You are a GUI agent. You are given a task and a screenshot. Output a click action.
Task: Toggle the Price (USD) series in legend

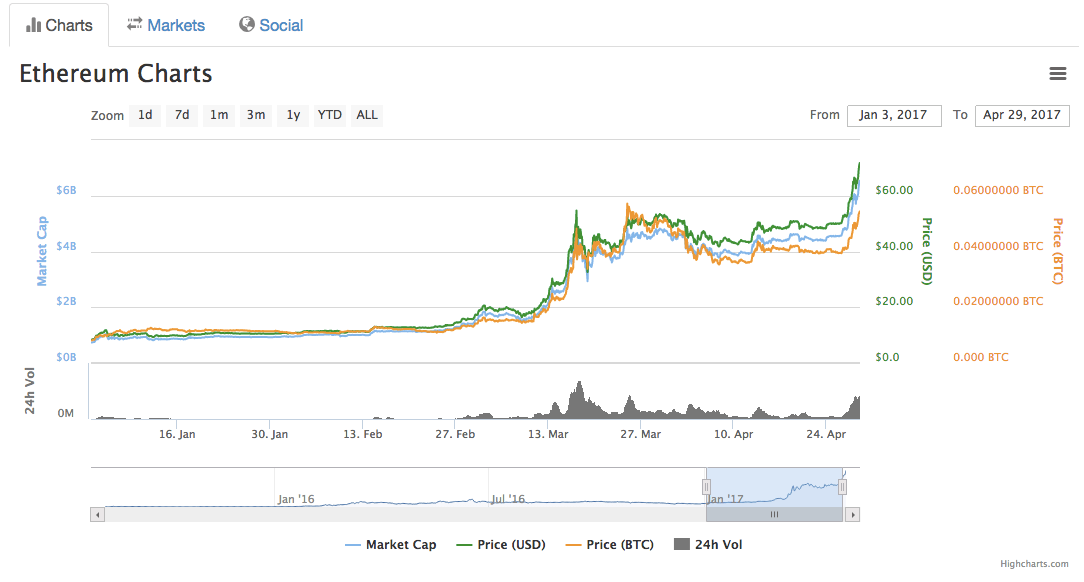click(501, 545)
